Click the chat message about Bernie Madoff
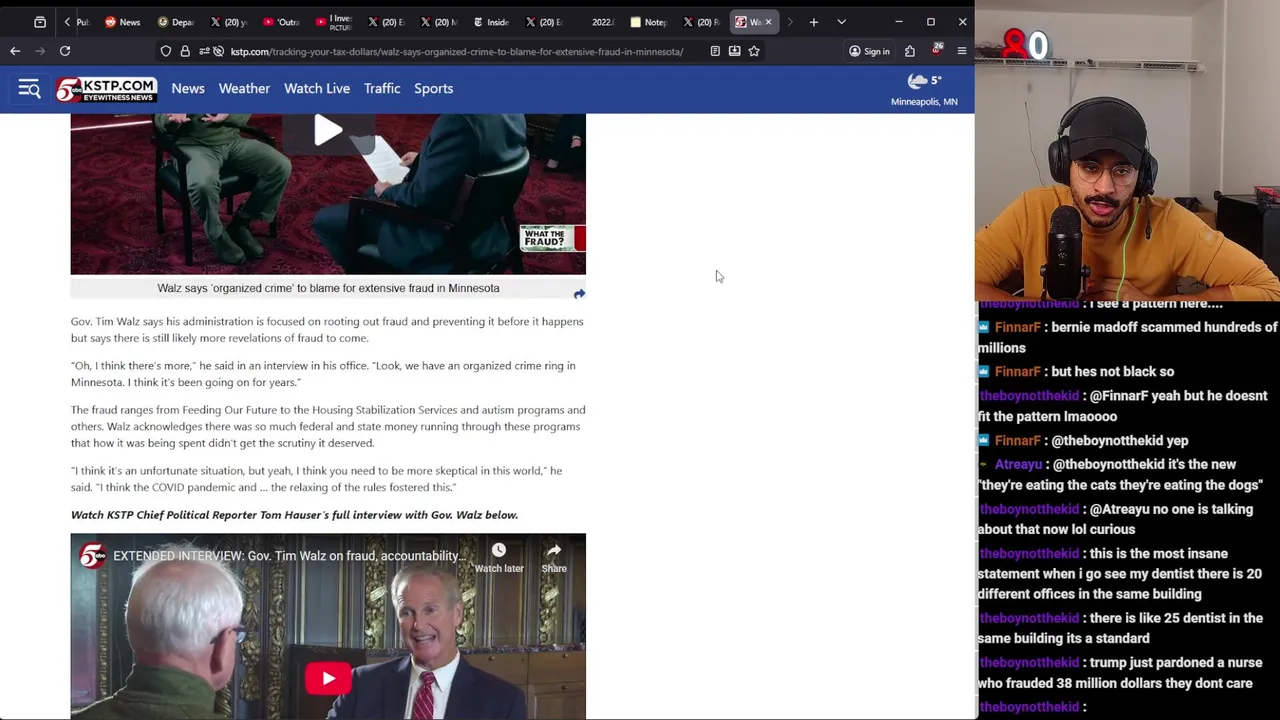Screen dimensions: 1280x720 click(x=1128, y=337)
